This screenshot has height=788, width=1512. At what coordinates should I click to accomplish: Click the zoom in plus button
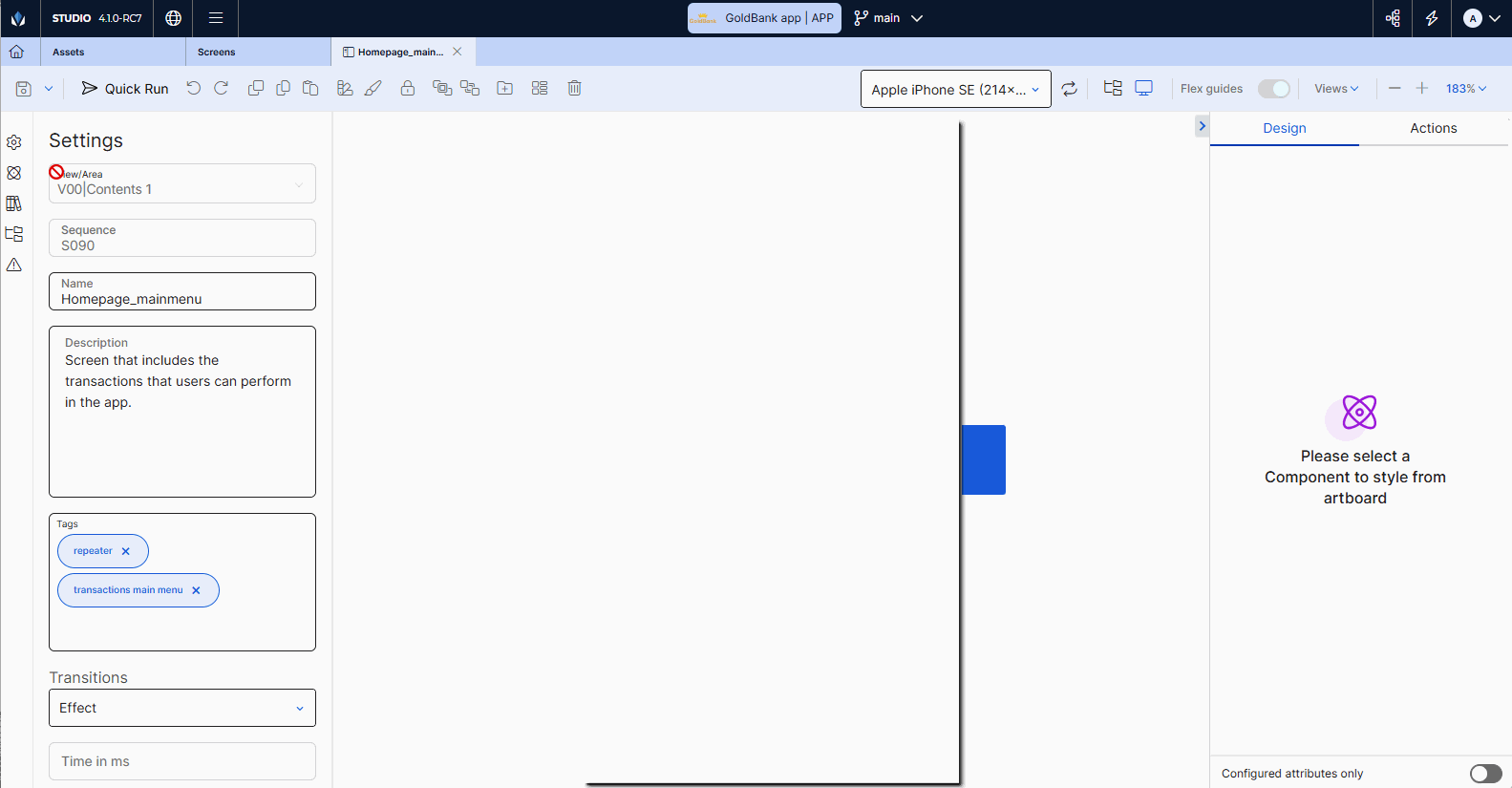point(1421,88)
